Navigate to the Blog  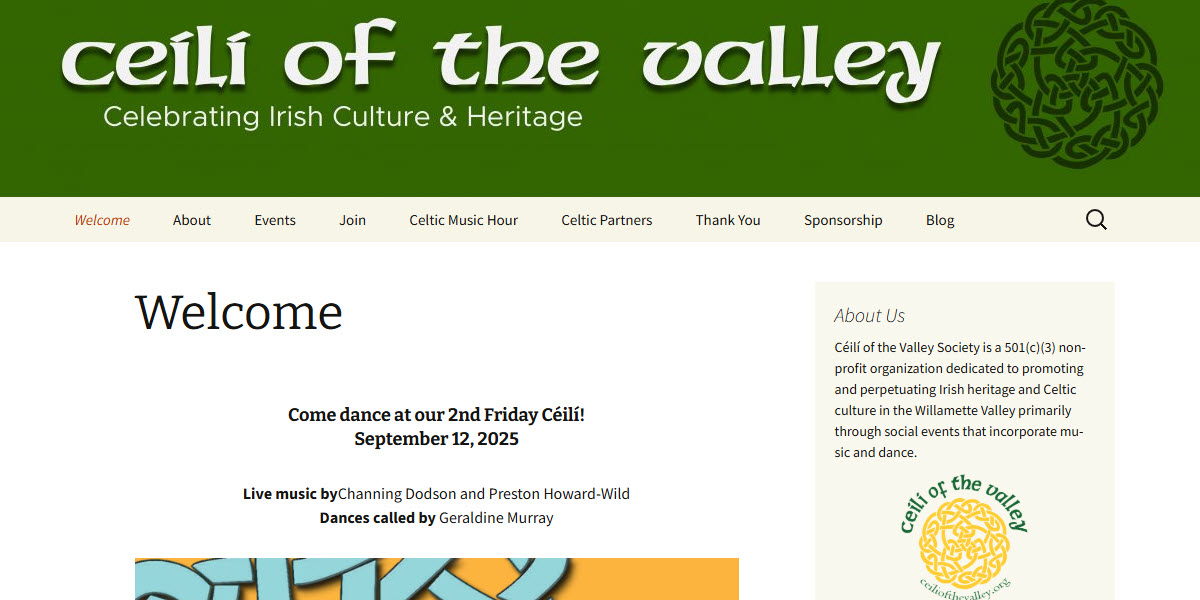pyautogui.click(x=939, y=219)
